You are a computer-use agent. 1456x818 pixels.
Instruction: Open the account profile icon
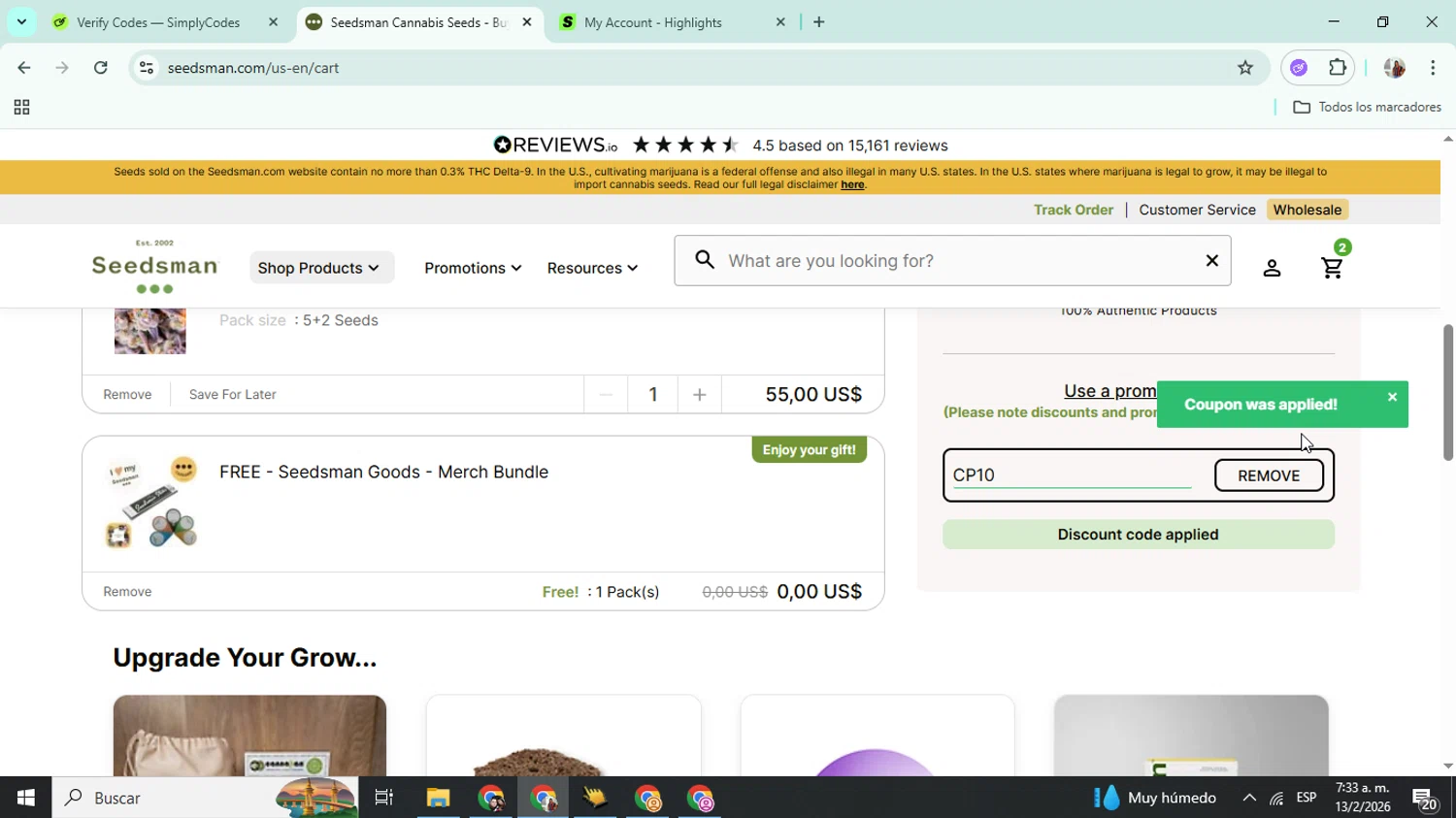(x=1272, y=268)
